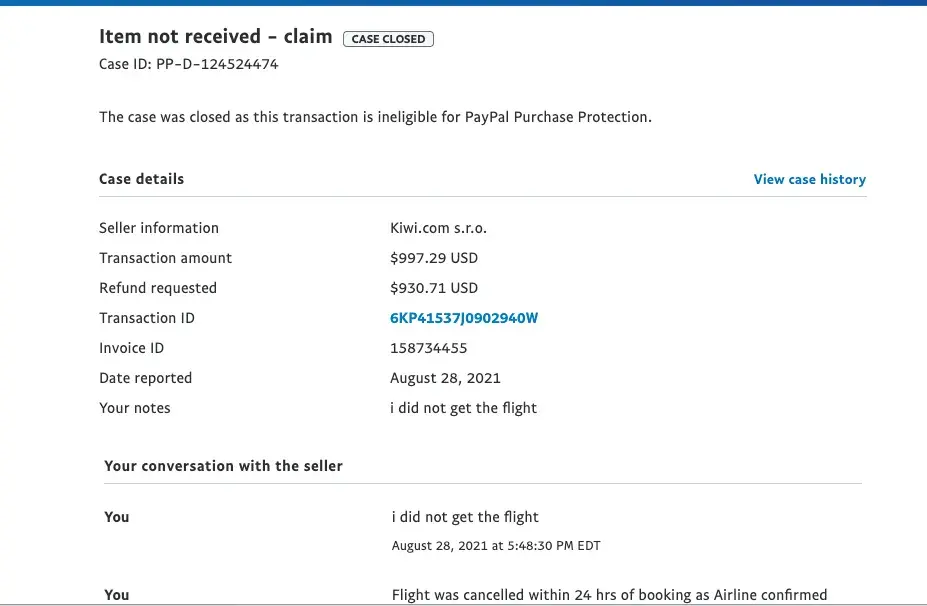Click the Transaction amount label
The height and width of the screenshot is (606, 927).
(165, 258)
